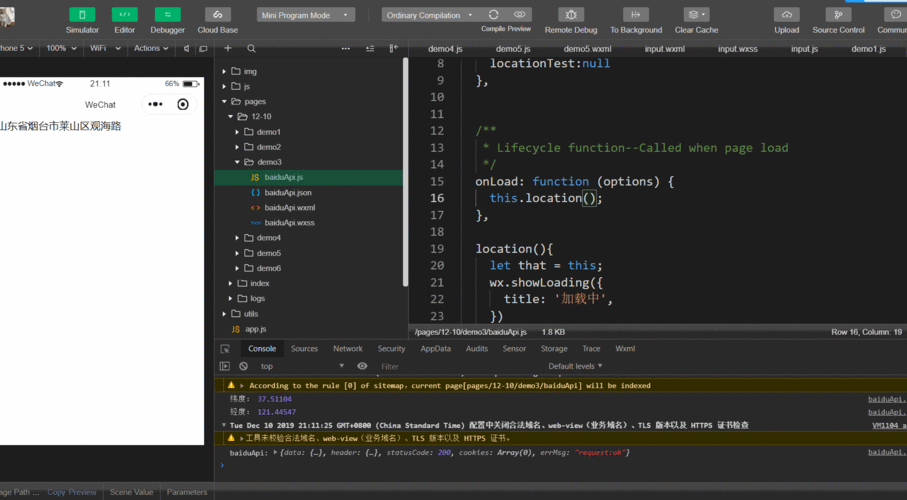The height and width of the screenshot is (500, 907).
Task: Open app.js file
Action: [x=255, y=329]
